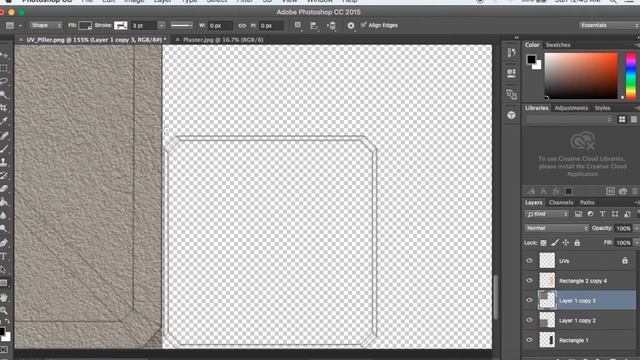
Task: Toggle the Align Edges checkbox
Action: tap(364, 25)
